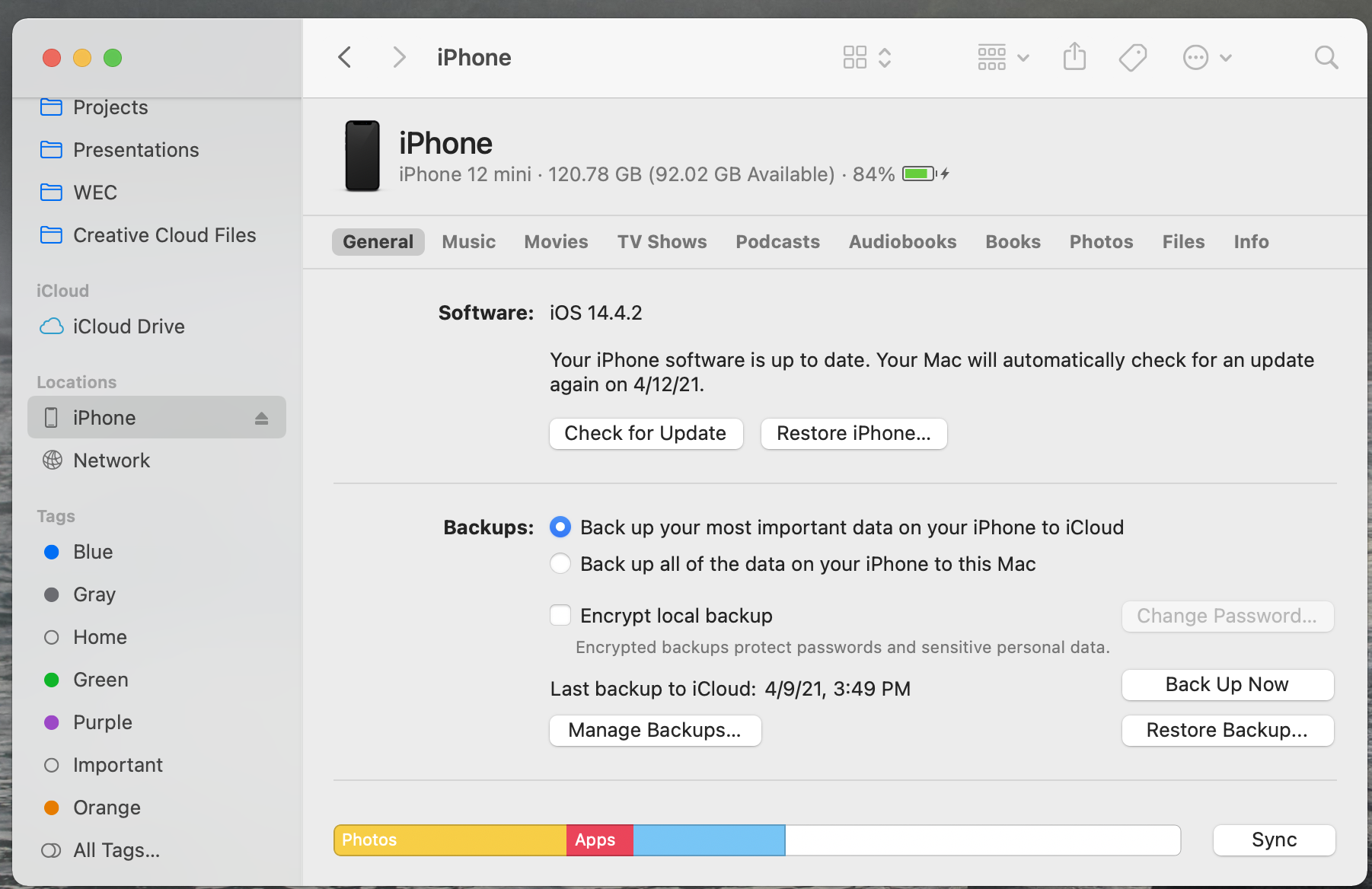Open Creative Cloud Files in the sidebar
This screenshot has height=889, width=1372.
coord(157,235)
